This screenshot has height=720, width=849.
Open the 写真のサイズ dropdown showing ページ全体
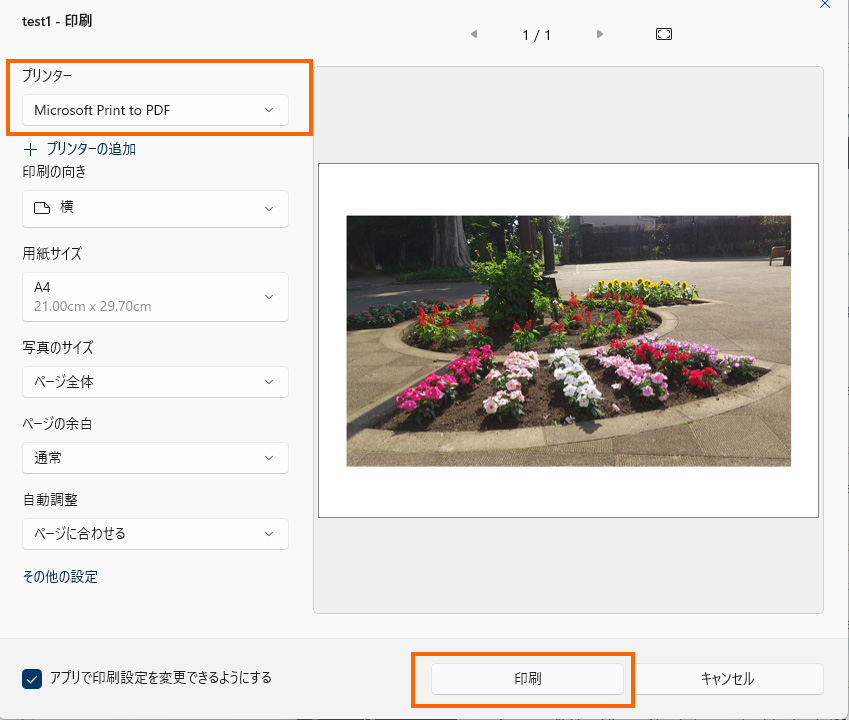coord(155,382)
